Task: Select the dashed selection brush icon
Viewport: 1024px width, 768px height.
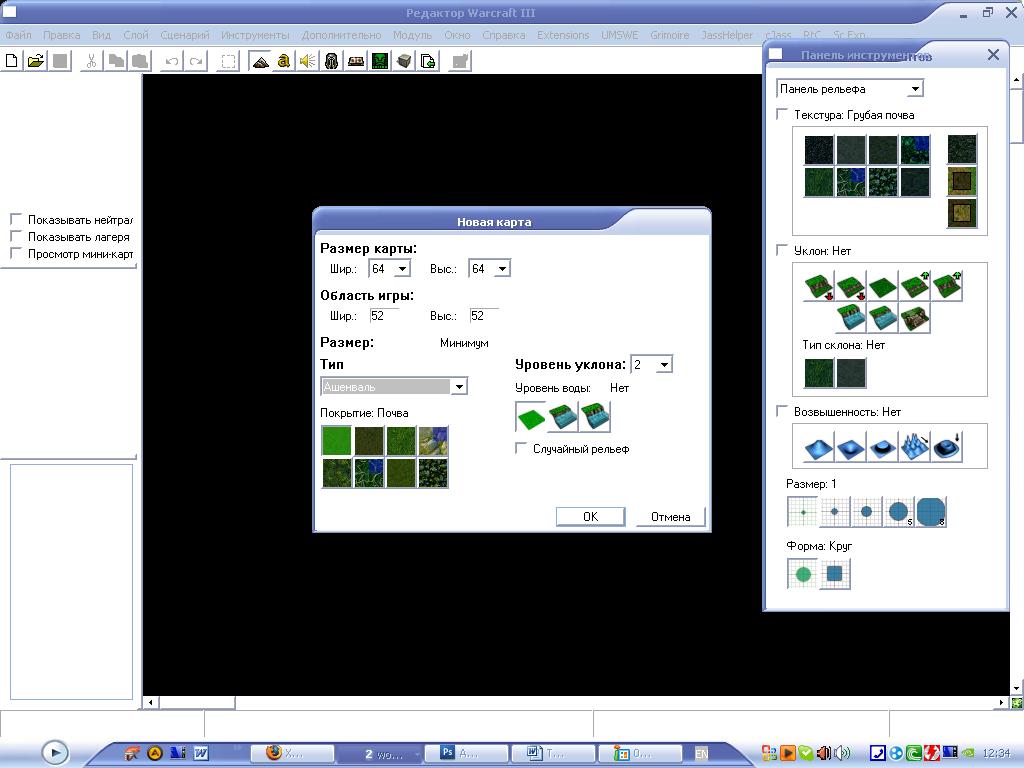Action: (x=228, y=61)
